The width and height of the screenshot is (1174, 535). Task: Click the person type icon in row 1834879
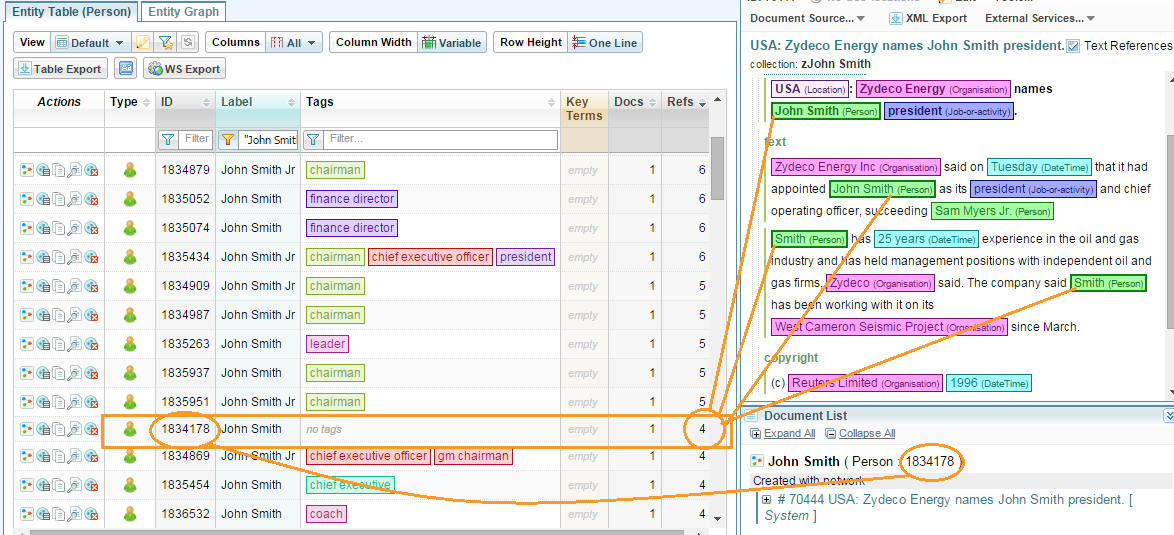[x=129, y=170]
